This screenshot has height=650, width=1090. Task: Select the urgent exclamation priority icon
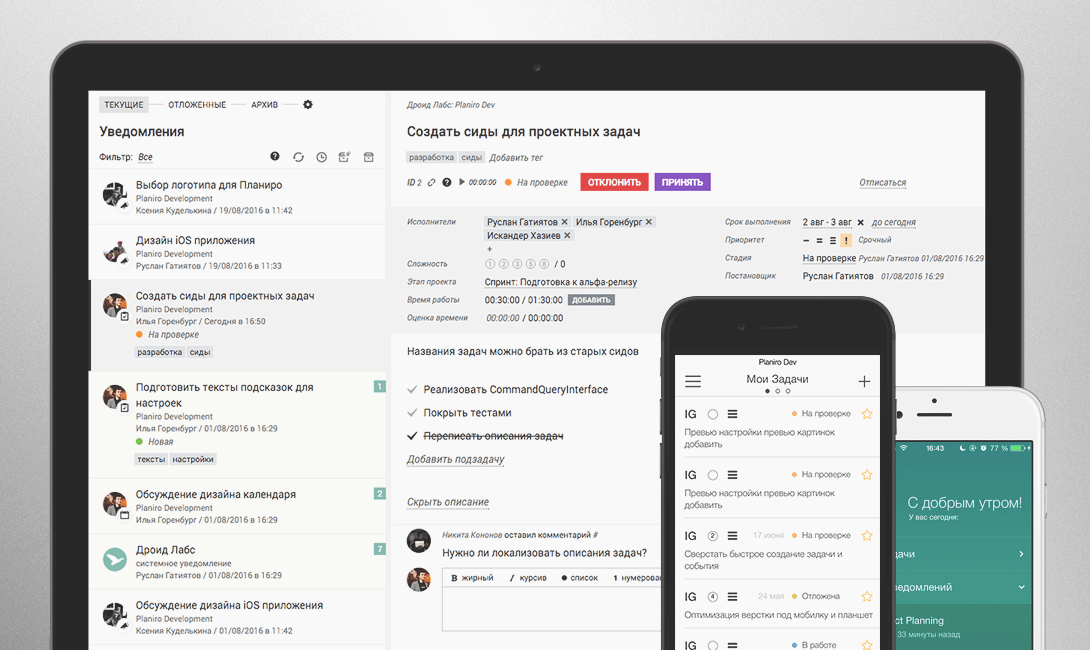(x=846, y=241)
